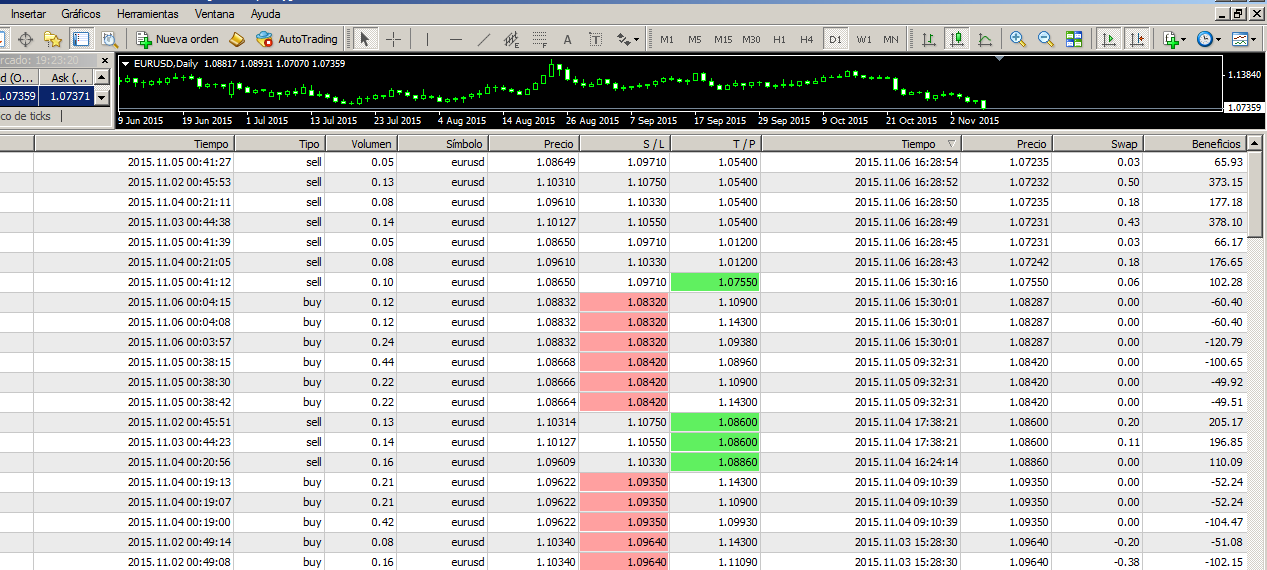Select the crosshair cursor tool
Image resolution: width=1267 pixels, height=570 pixels.
(394, 40)
